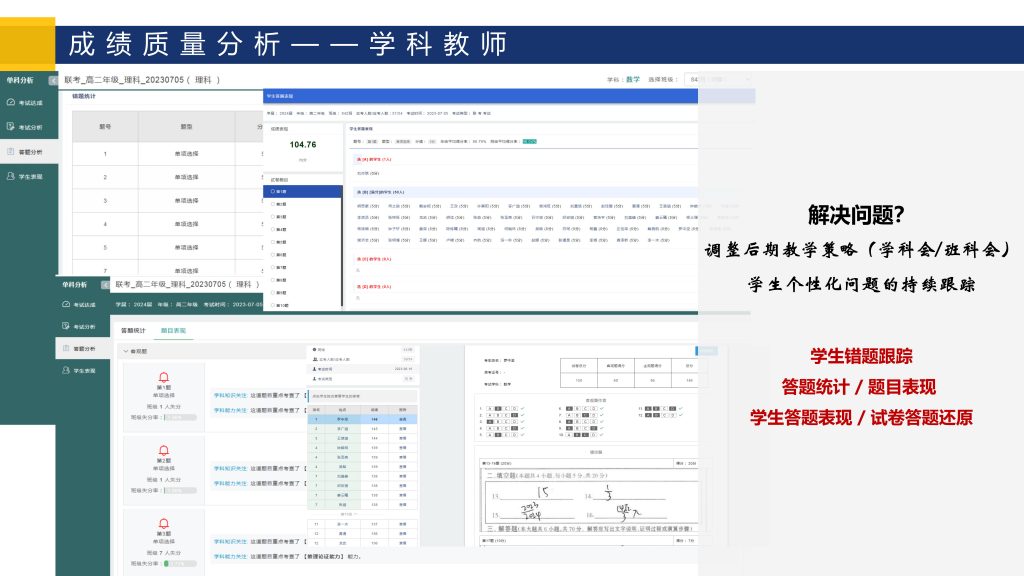Click the red bell icon above 第1题

163,377
